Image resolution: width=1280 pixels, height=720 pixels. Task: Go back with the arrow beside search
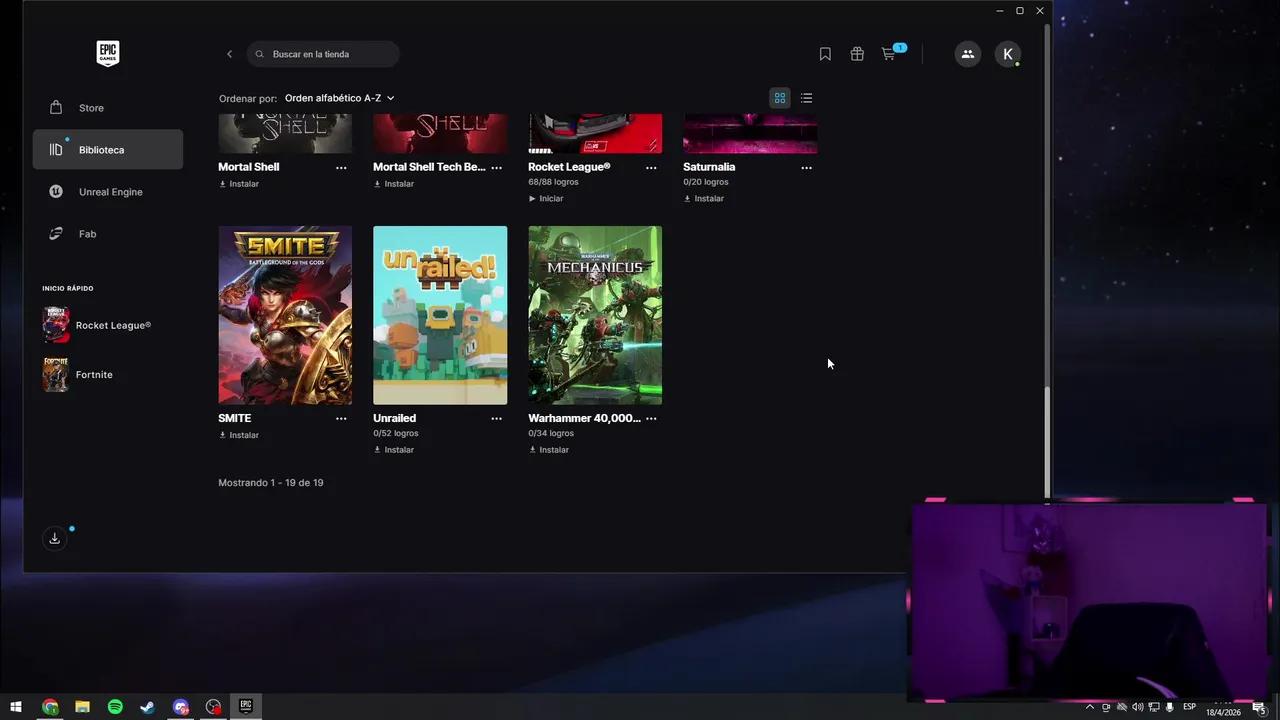coord(229,54)
